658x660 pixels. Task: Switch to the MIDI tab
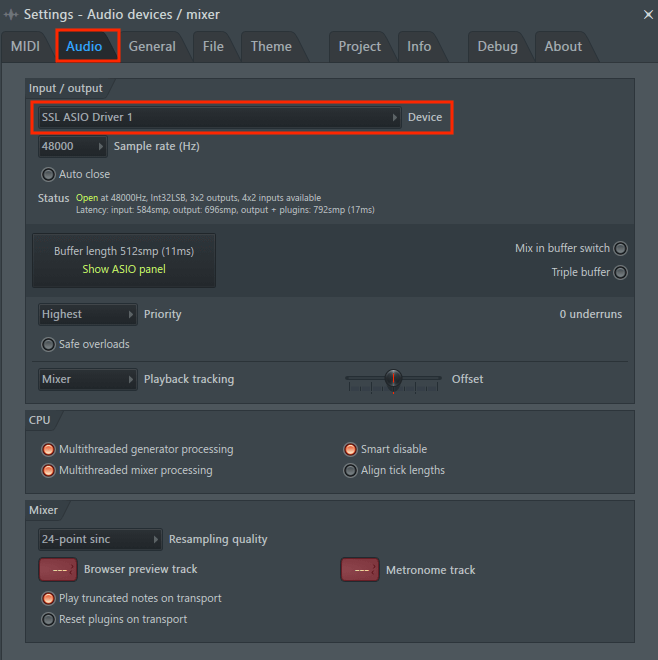[26, 46]
